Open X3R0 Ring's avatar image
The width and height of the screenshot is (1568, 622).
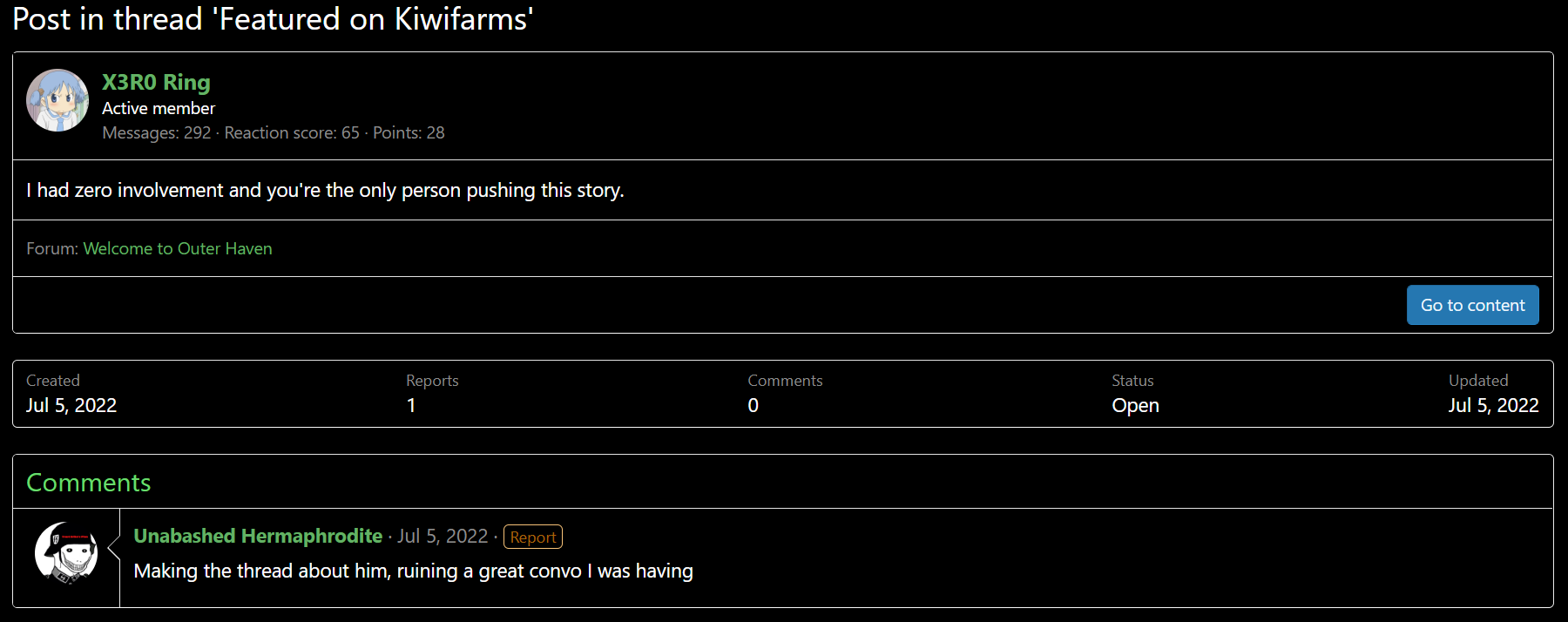[x=57, y=100]
